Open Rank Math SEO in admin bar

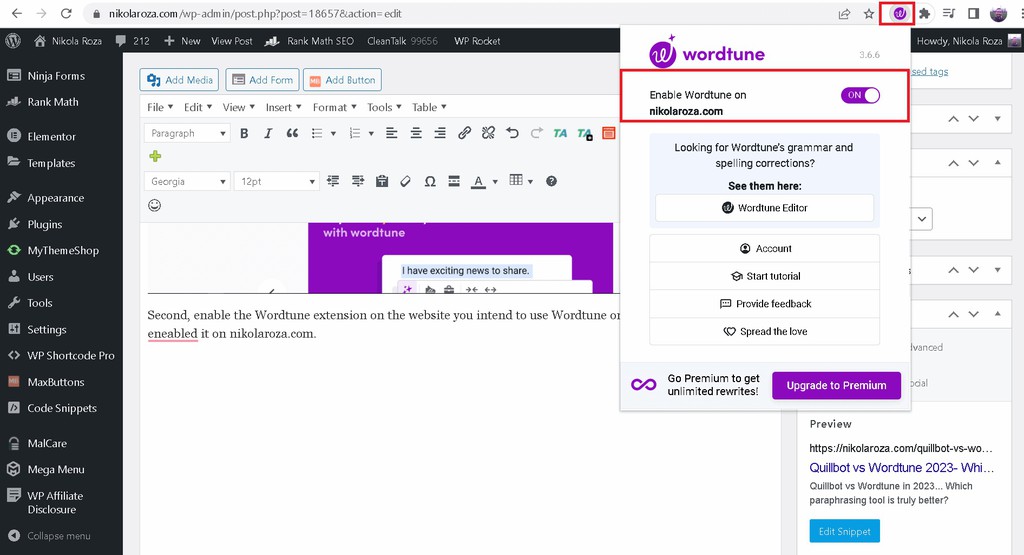click(x=310, y=40)
